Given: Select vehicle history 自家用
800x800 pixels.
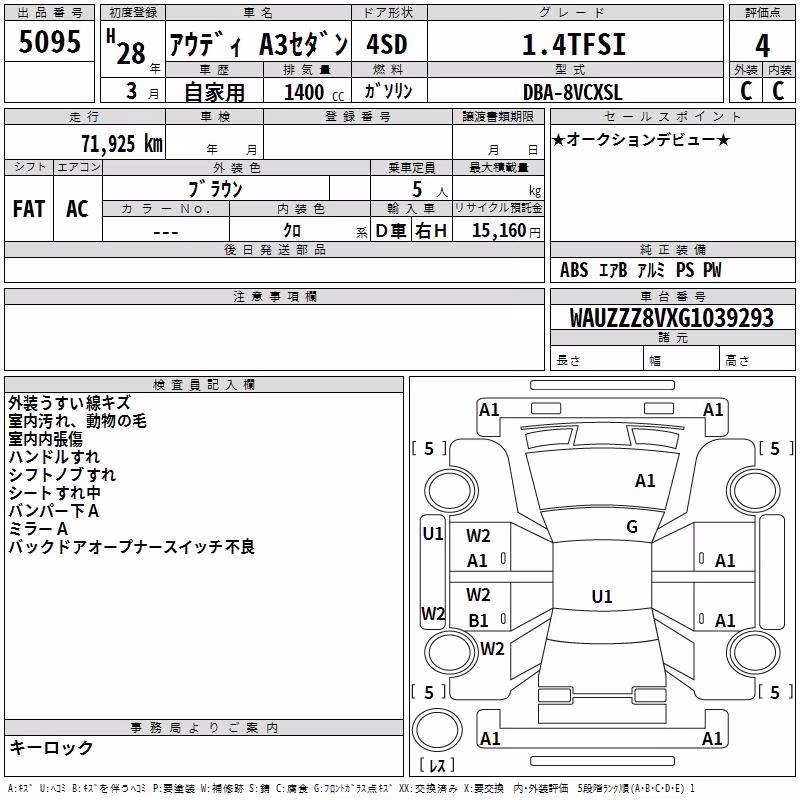Looking at the screenshot, I should [214, 92].
